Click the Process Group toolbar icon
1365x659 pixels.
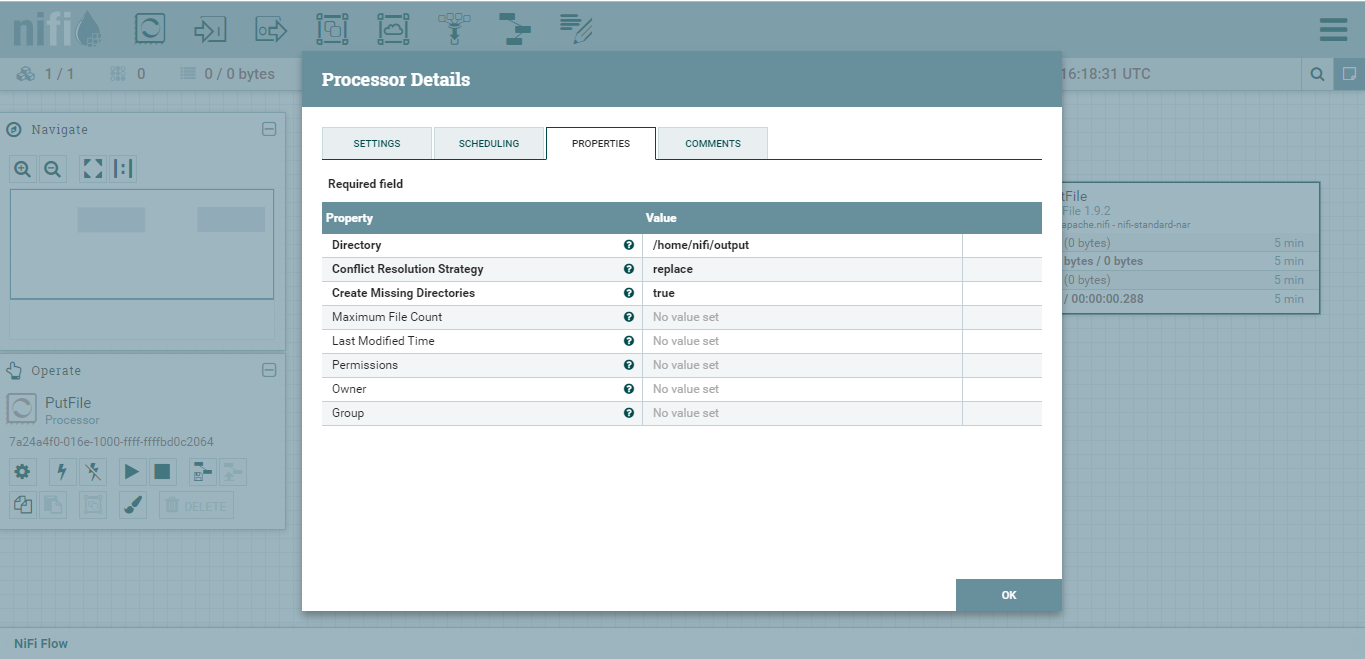pos(331,29)
